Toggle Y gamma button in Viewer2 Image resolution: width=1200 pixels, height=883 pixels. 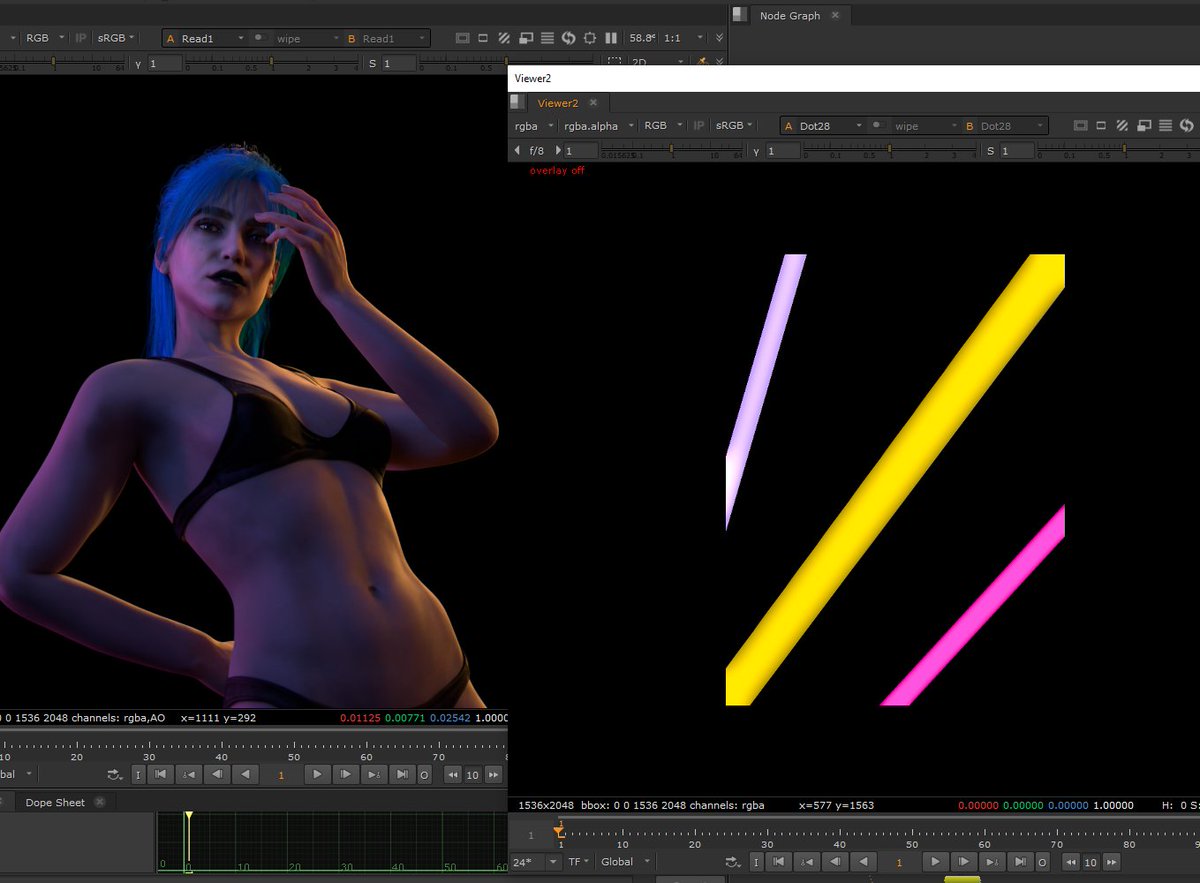coord(756,150)
